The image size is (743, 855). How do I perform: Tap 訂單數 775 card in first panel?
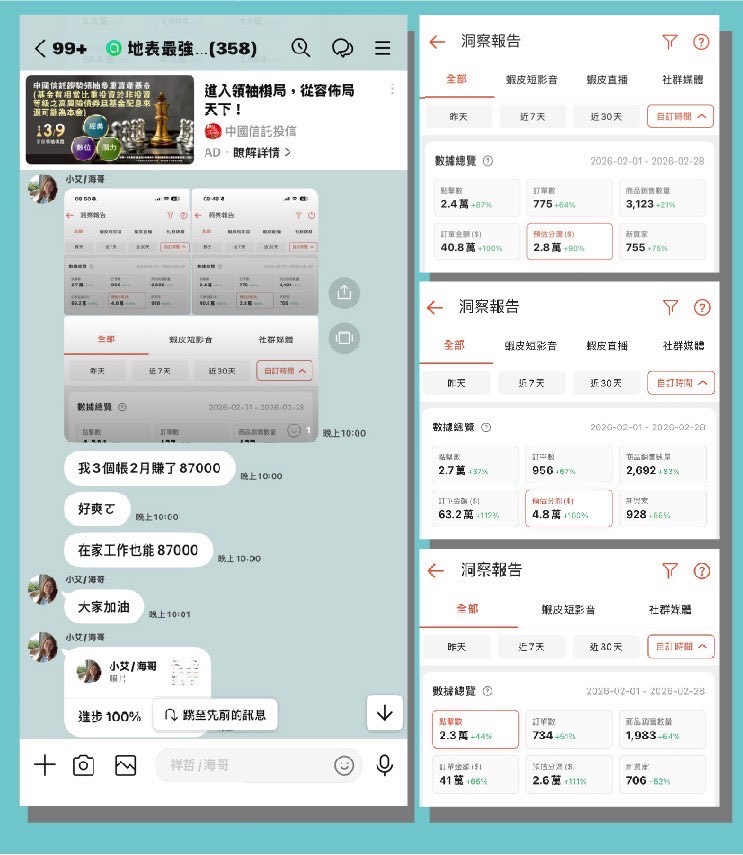click(569, 198)
